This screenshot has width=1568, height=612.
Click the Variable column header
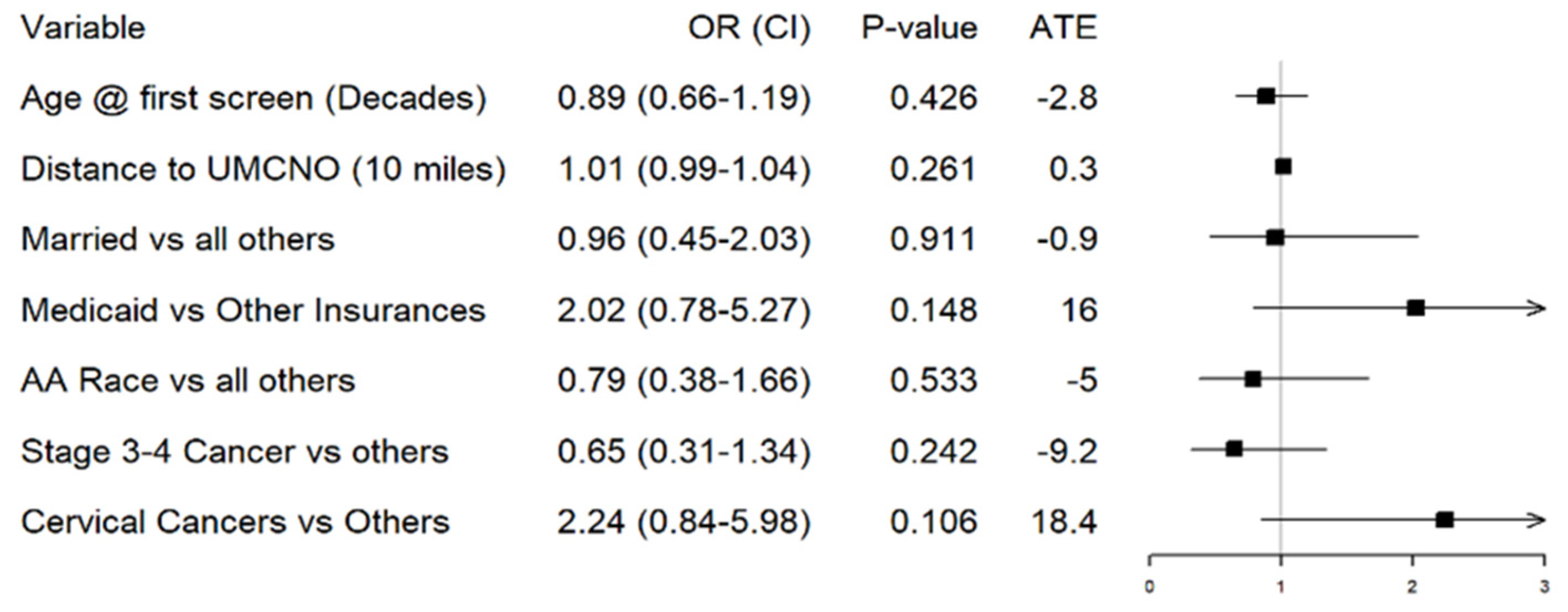click(x=84, y=28)
